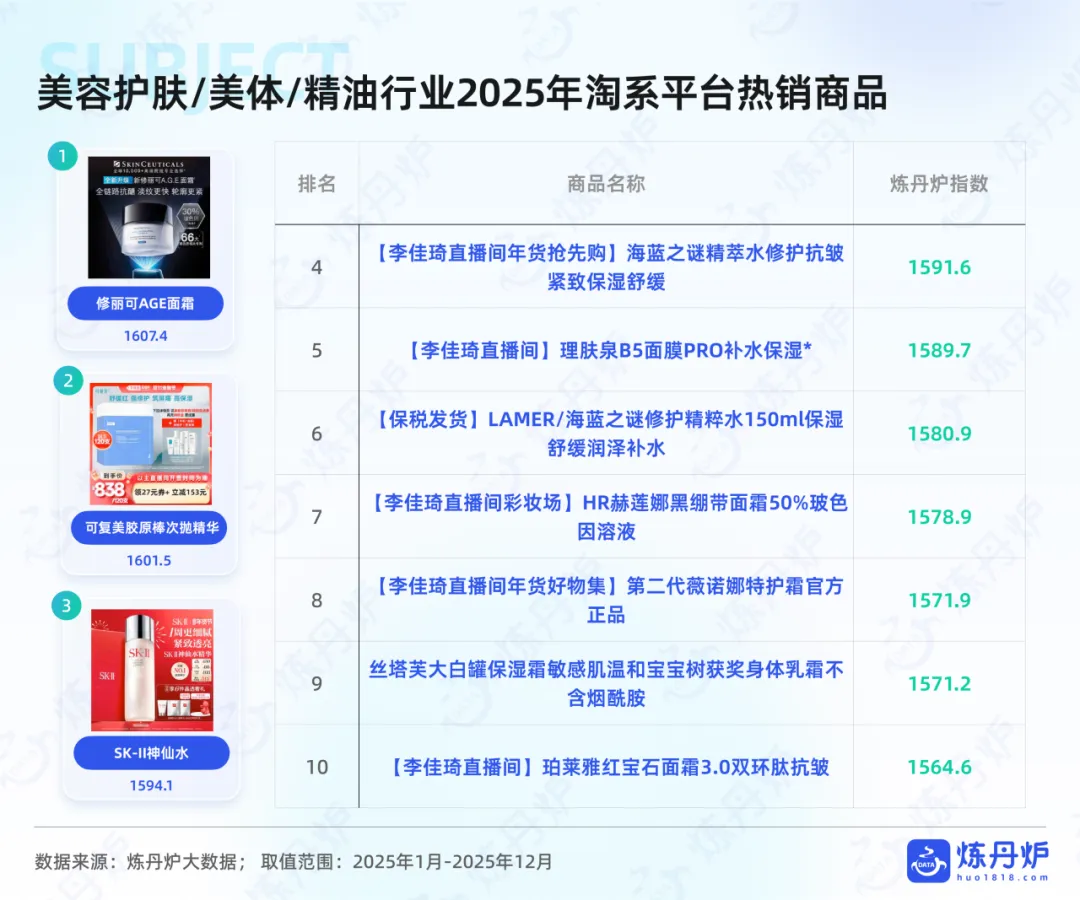
Task: Click the green rank 2 badge
Action: point(68,381)
